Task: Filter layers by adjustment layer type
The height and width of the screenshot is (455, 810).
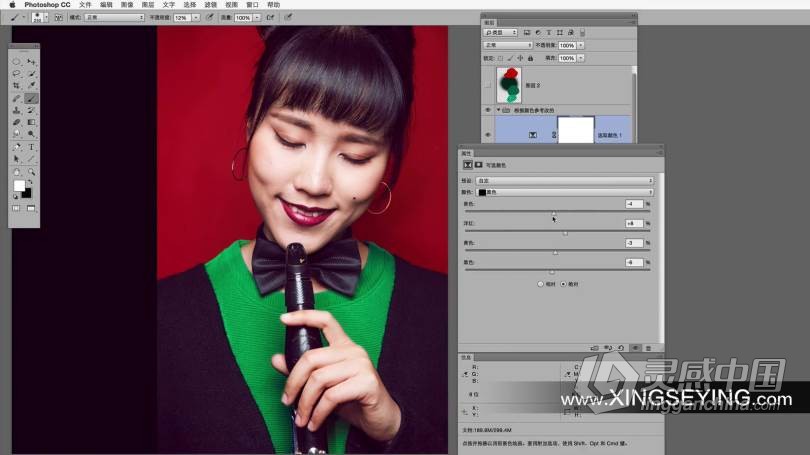Action: 538,33
